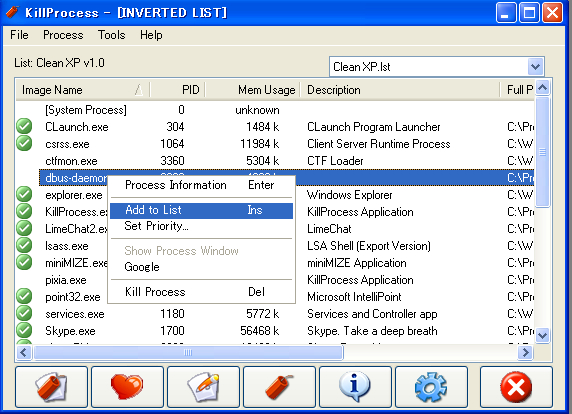Choose Set Priority... in context menu

[201, 226]
